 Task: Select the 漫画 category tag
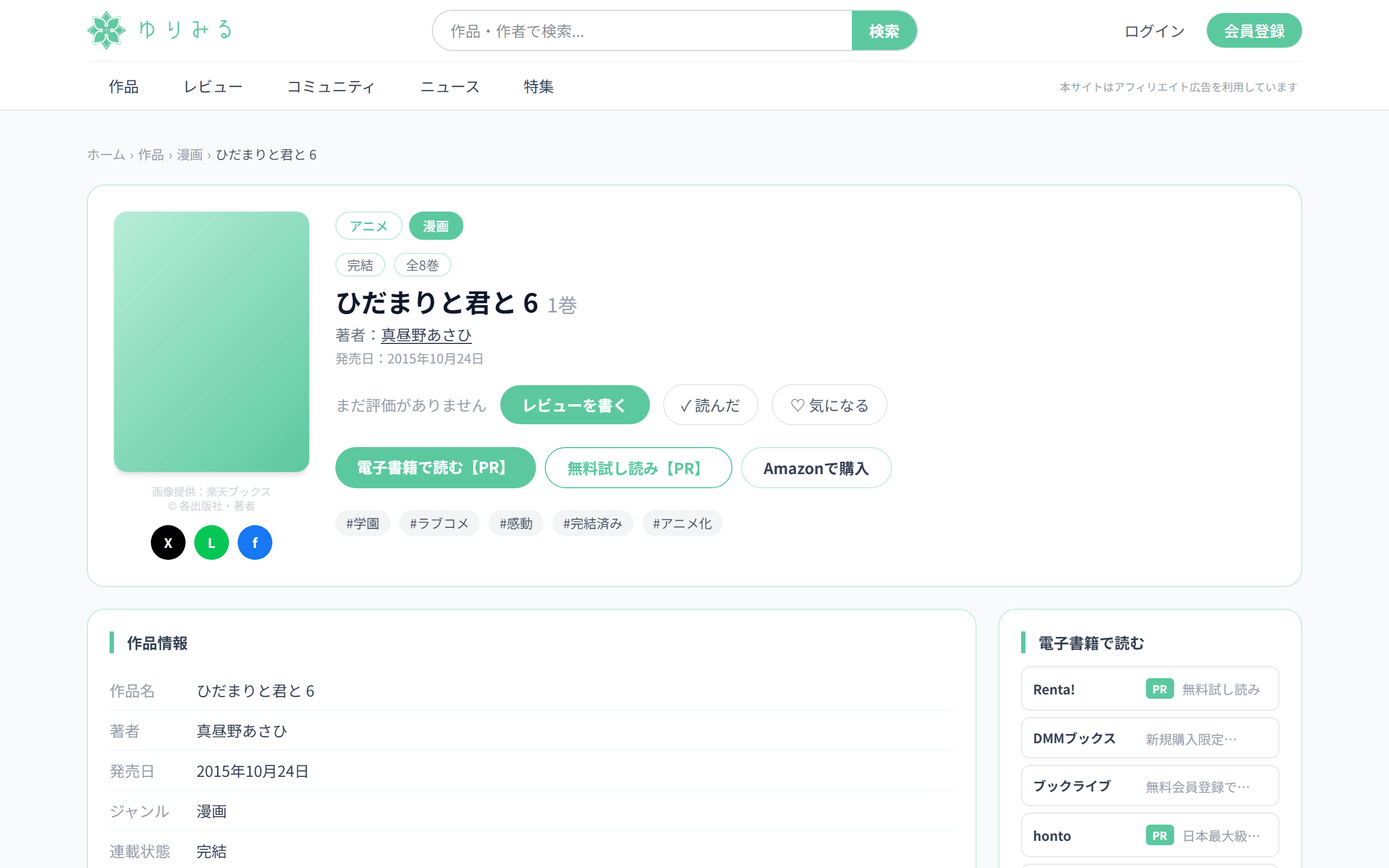436,226
